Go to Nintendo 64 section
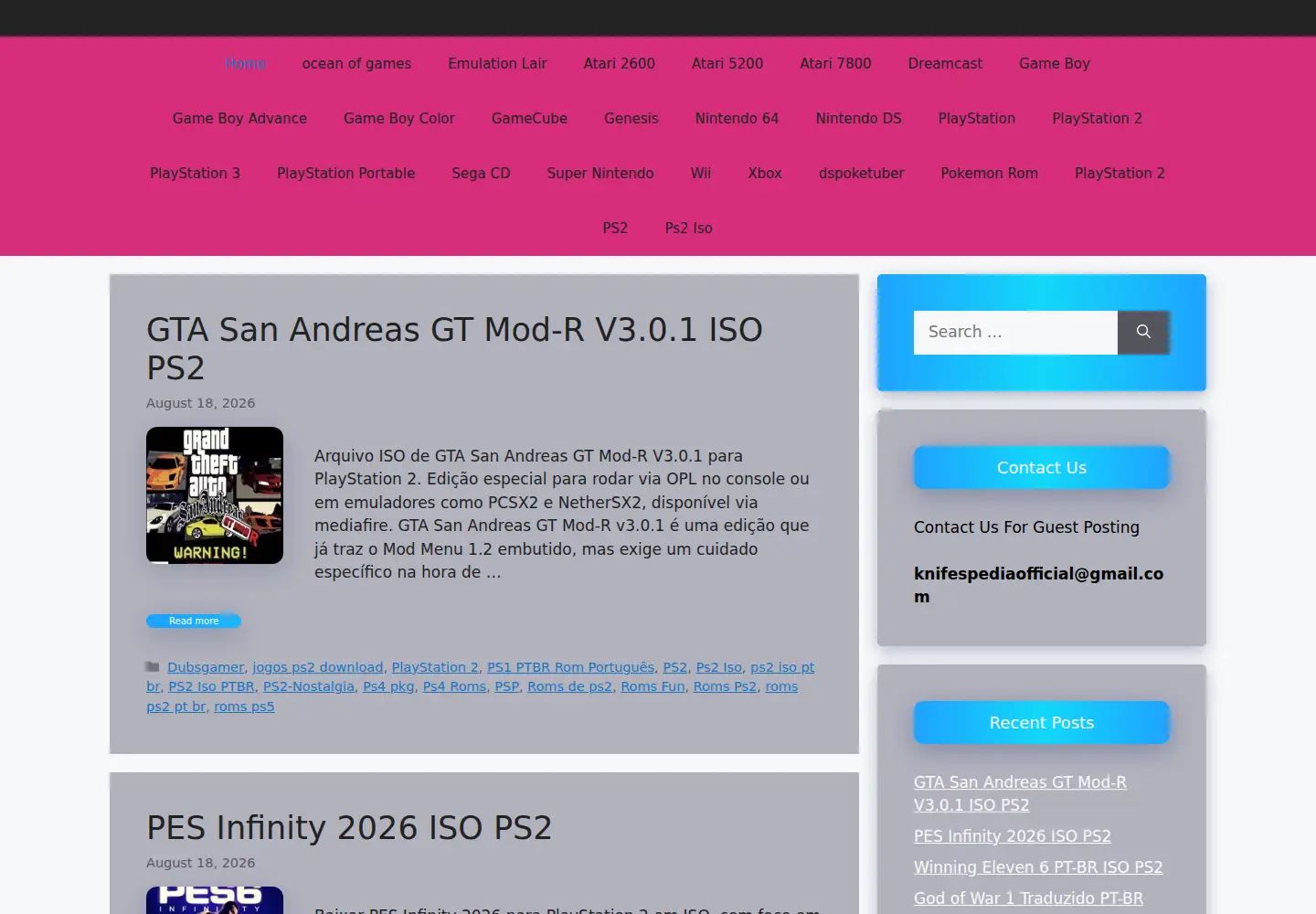This screenshot has width=1316, height=914. click(x=737, y=119)
